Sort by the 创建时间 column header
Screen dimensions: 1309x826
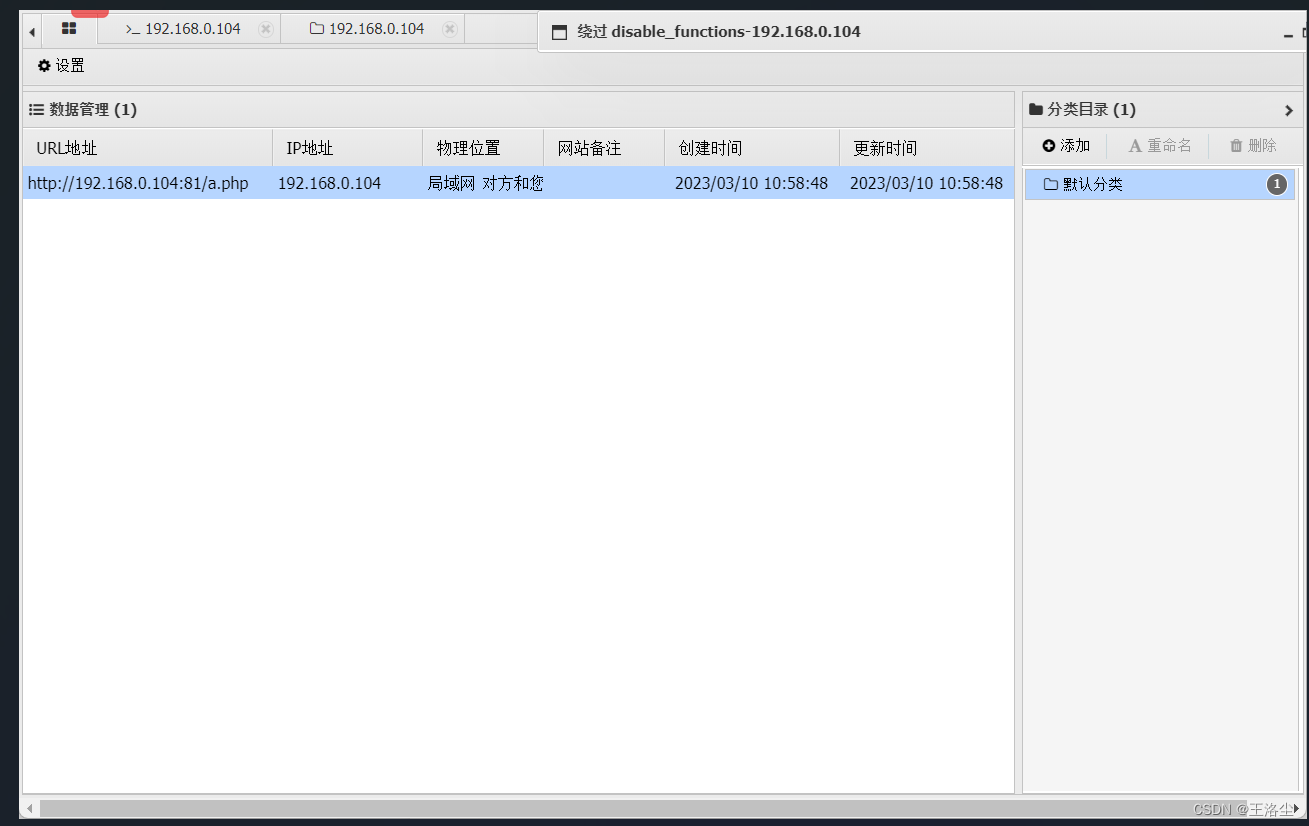click(x=752, y=148)
